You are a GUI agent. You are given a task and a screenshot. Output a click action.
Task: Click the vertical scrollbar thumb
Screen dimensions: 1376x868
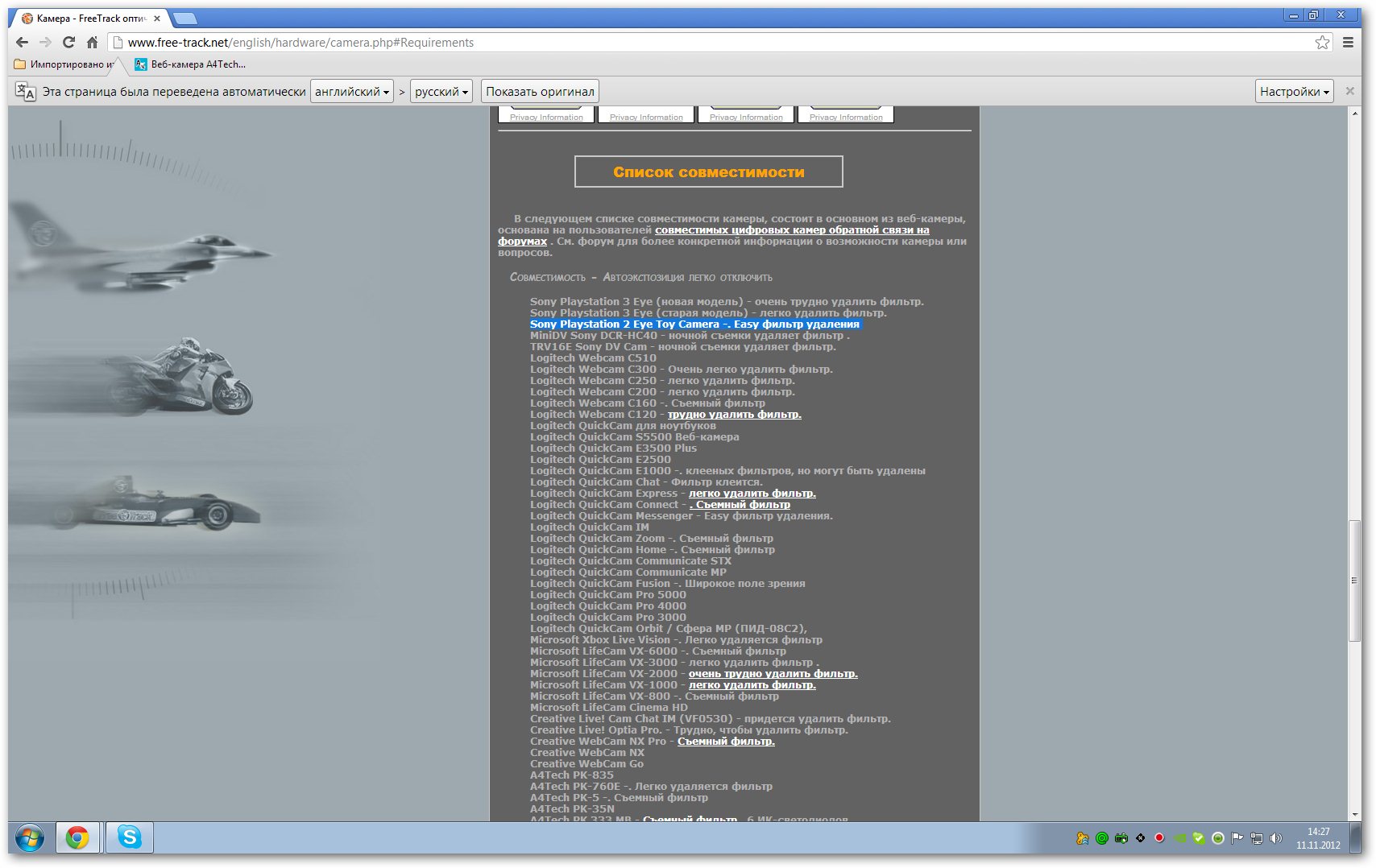click(1355, 581)
